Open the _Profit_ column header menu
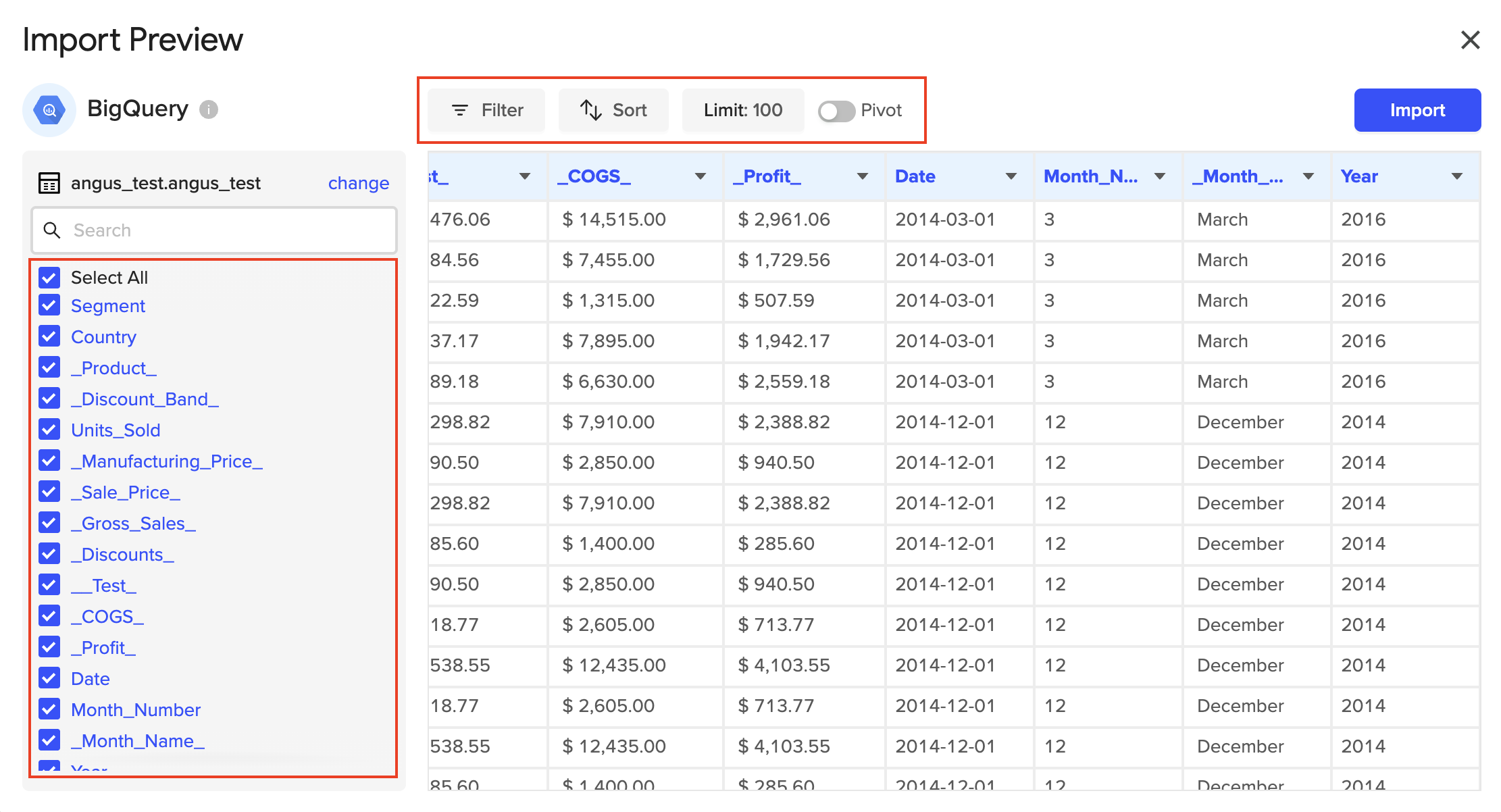This screenshot has height=812, width=1501. pos(863,176)
